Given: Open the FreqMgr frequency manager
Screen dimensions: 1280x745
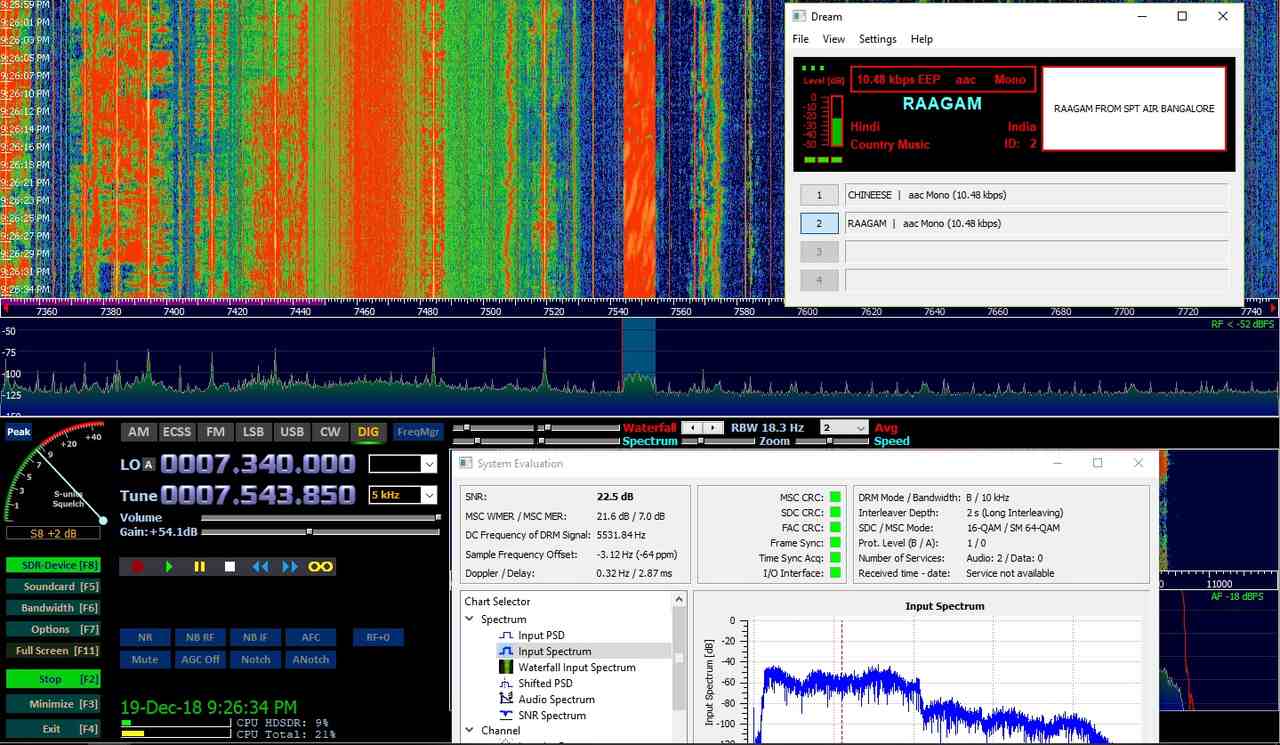Looking at the screenshot, I should 418,432.
